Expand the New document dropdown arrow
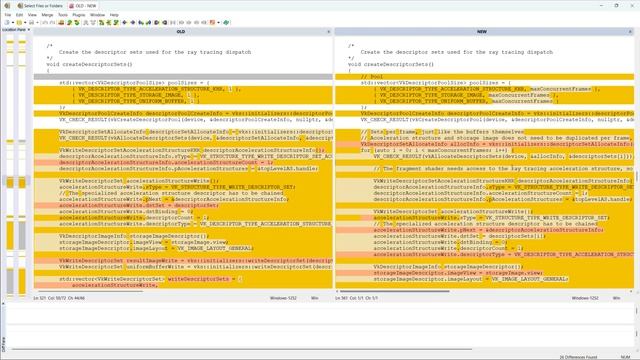Image resolution: width=640 pixels, height=360 pixels. 13,22
